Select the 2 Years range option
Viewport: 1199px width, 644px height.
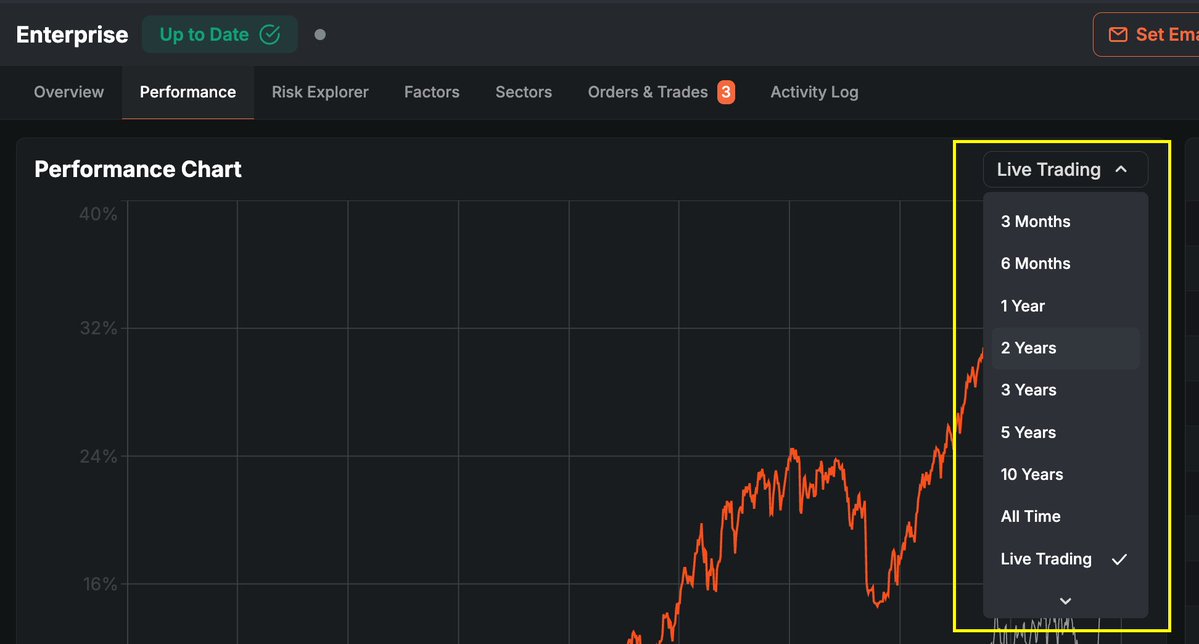(1065, 348)
